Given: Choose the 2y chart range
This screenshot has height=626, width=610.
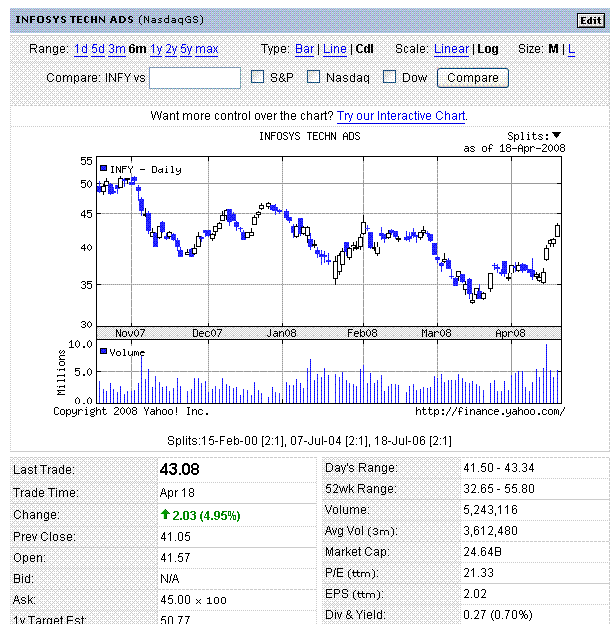Looking at the screenshot, I should click(171, 49).
